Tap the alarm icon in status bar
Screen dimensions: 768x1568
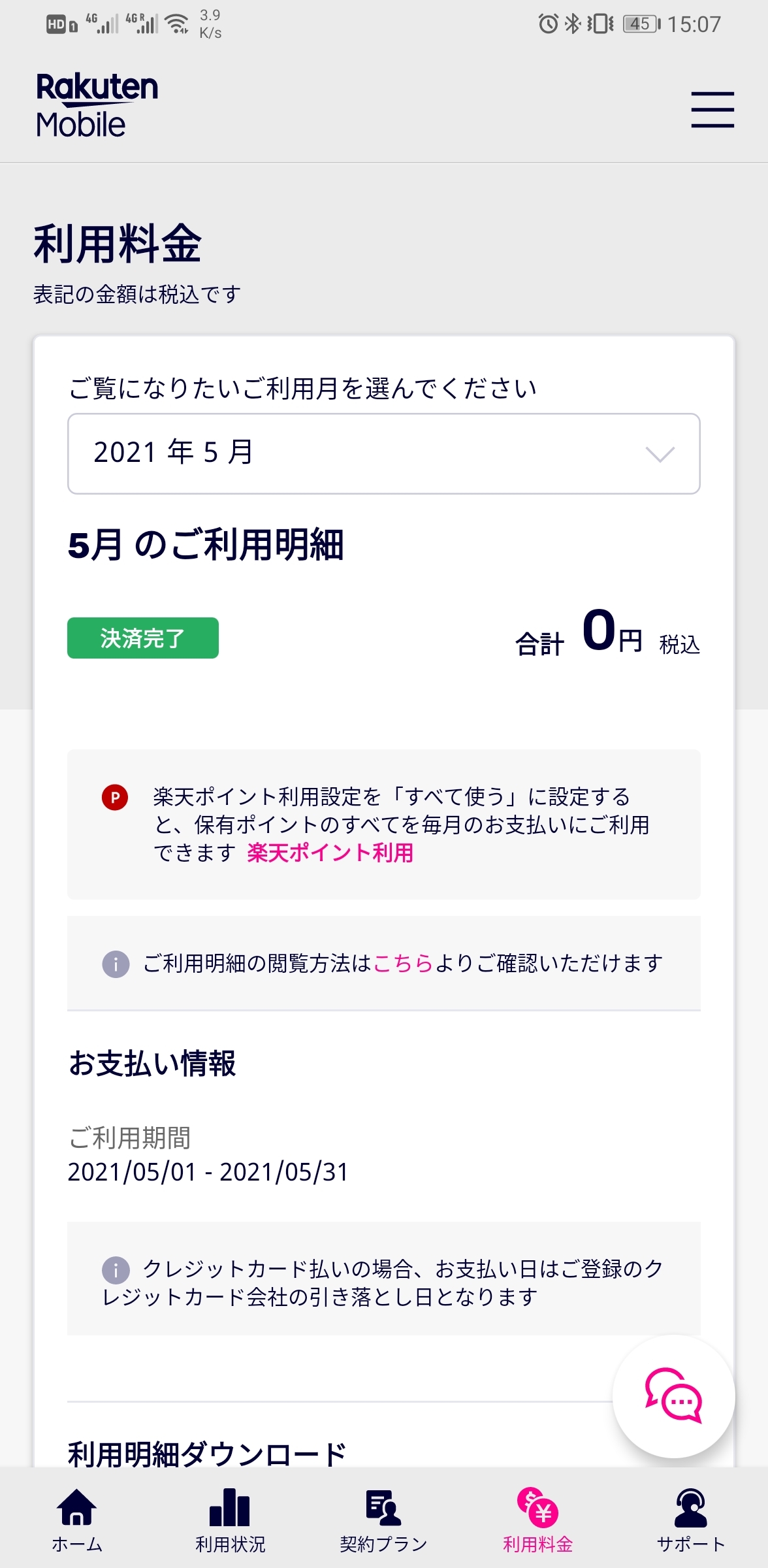click(547, 24)
